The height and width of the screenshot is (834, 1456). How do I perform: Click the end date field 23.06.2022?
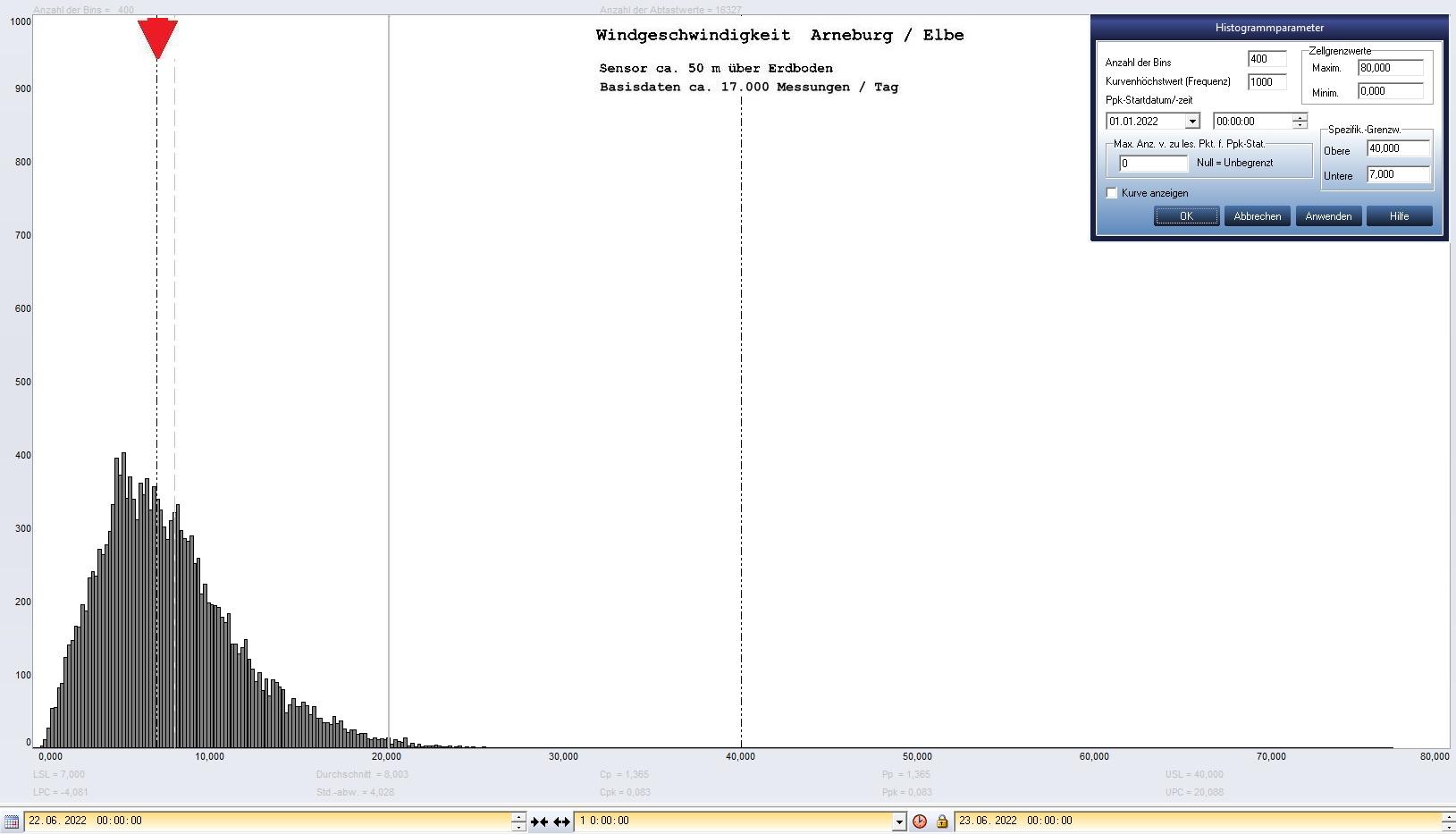(x=1198, y=821)
